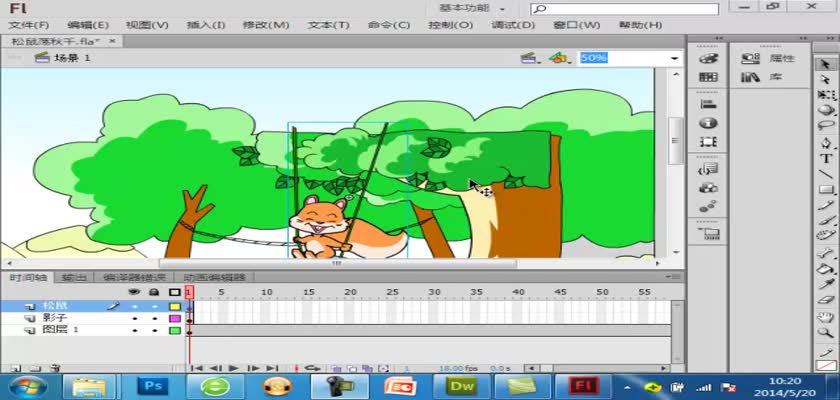Go to first frame
Screen dimensions: 840x400
[197, 368]
